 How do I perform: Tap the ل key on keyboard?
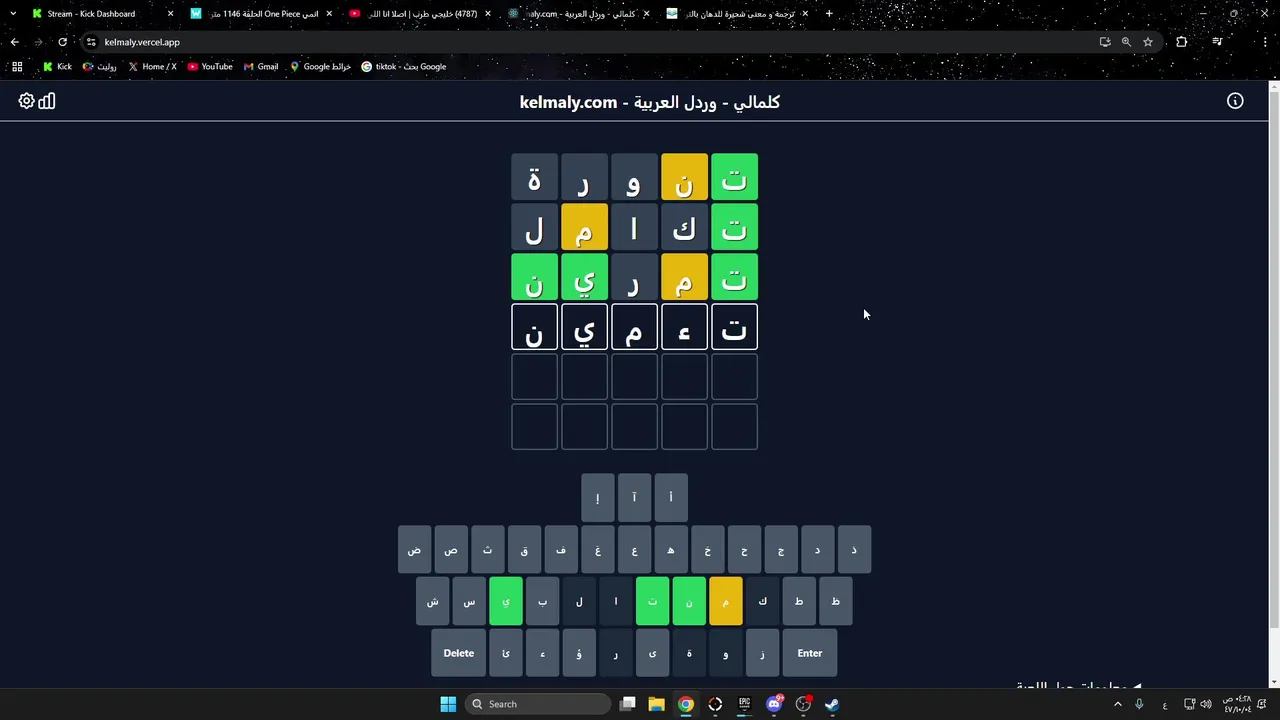tap(579, 601)
